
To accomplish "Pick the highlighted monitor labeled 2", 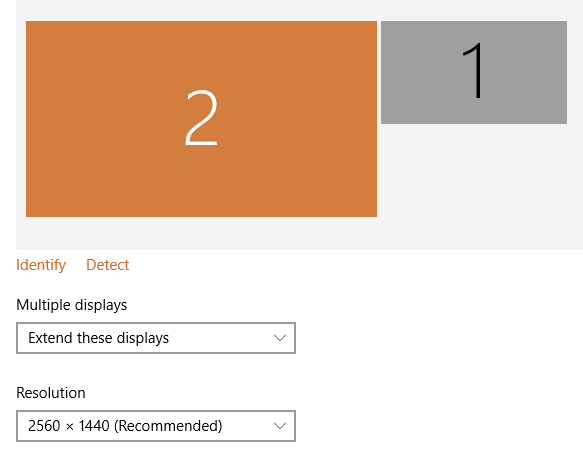I will coord(201,119).
